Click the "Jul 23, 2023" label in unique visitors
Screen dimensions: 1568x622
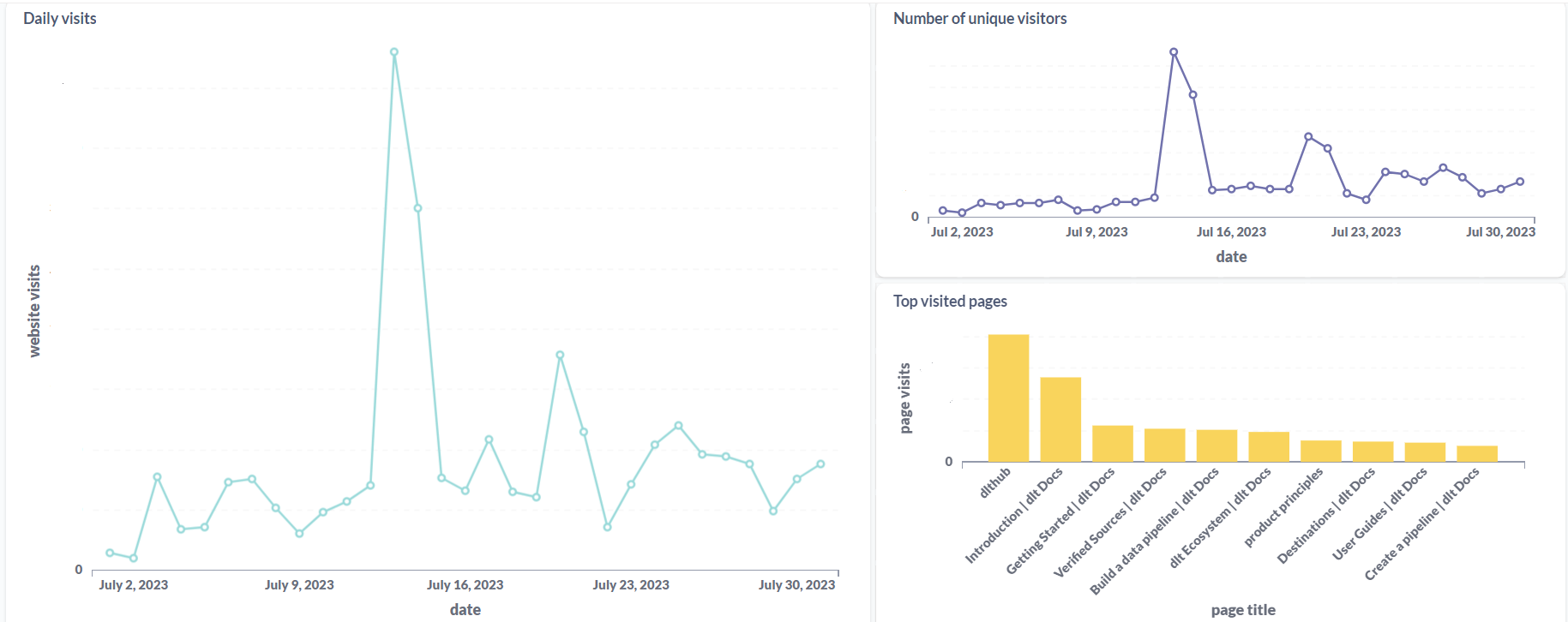(1366, 231)
